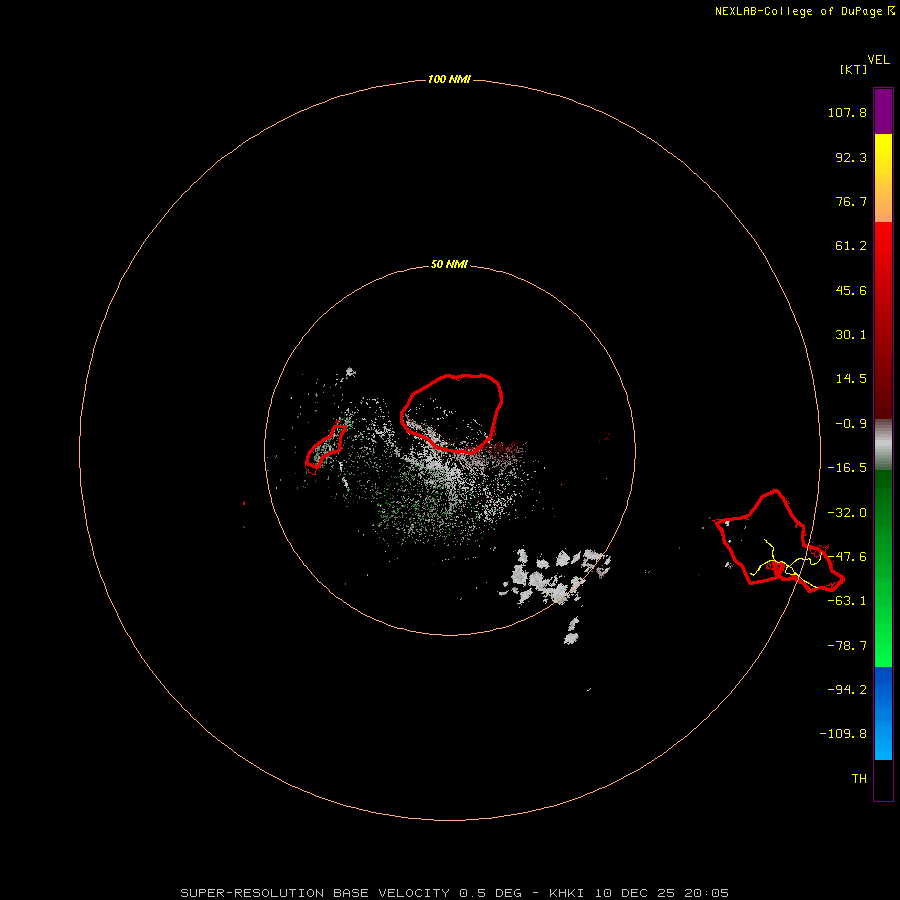Click the -0.9 legend value

[851, 424]
